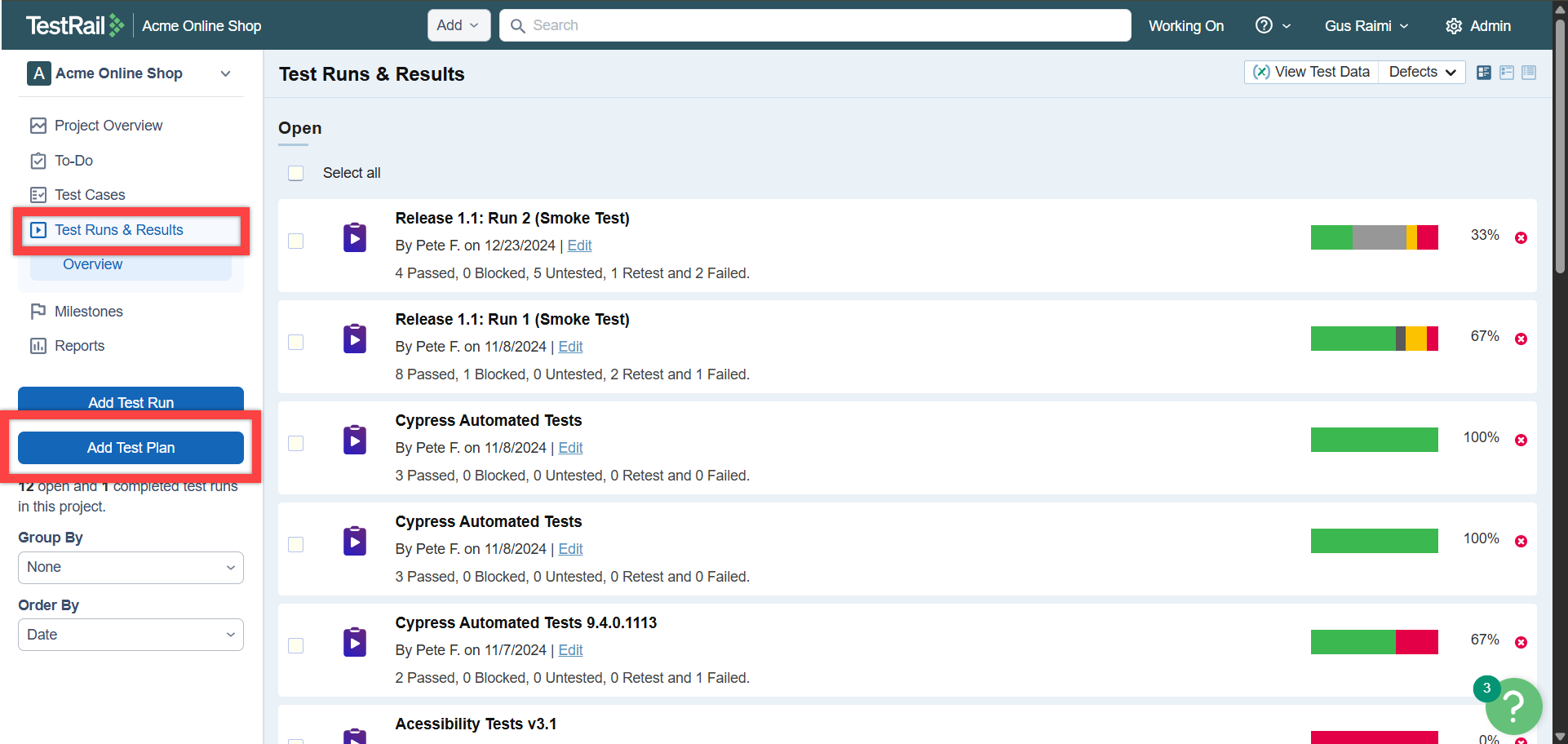Click the Add Test Plan button
This screenshot has width=1568, height=744.
click(131, 448)
